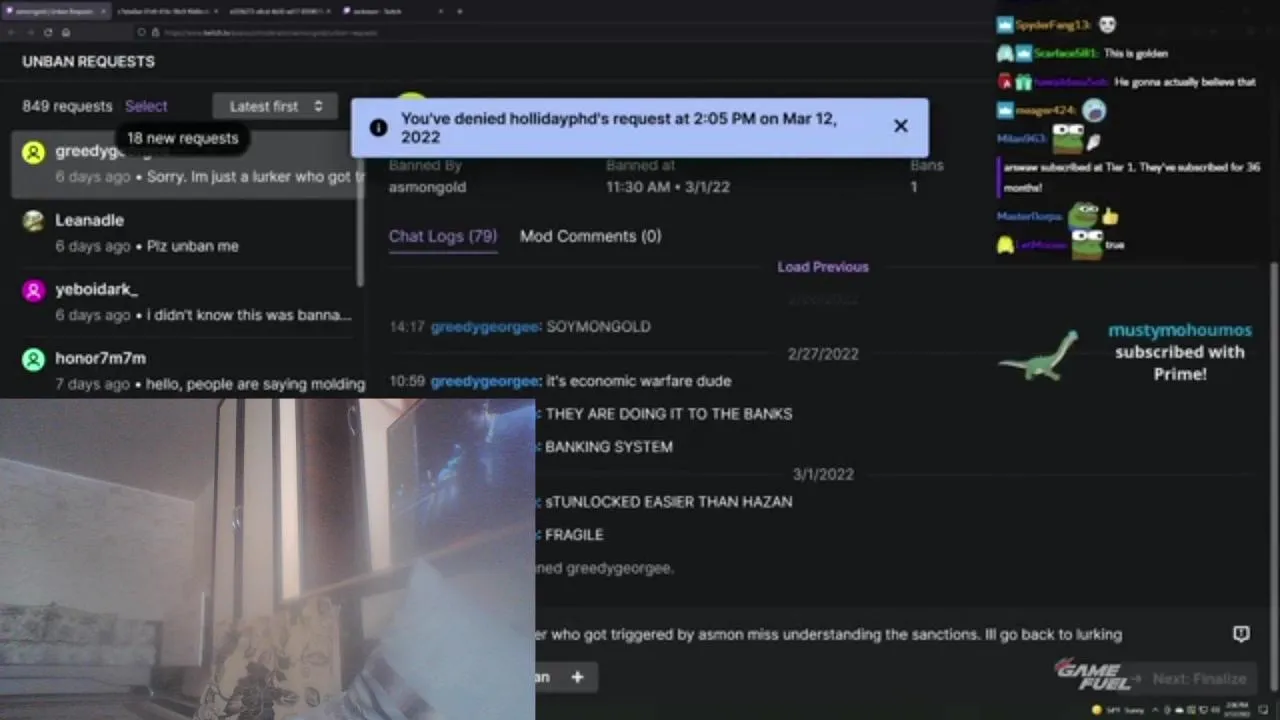1280x720 pixels.
Task: Click greedygeorgee username on economic warfare message
Action: [x=484, y=381]
